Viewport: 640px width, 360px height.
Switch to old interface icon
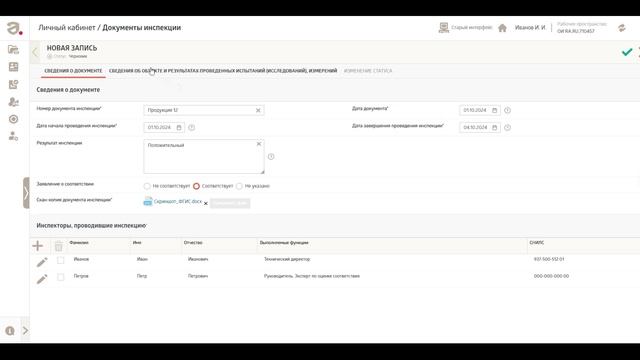(x=444, y=27)
